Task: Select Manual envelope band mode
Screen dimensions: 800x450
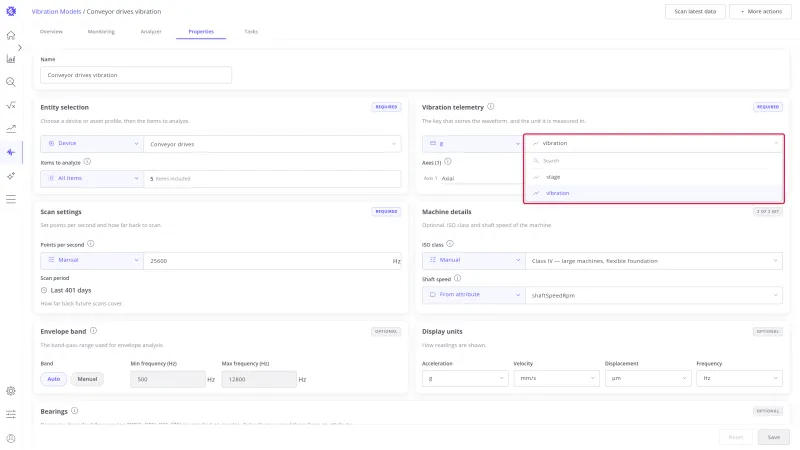Action: 87,379
